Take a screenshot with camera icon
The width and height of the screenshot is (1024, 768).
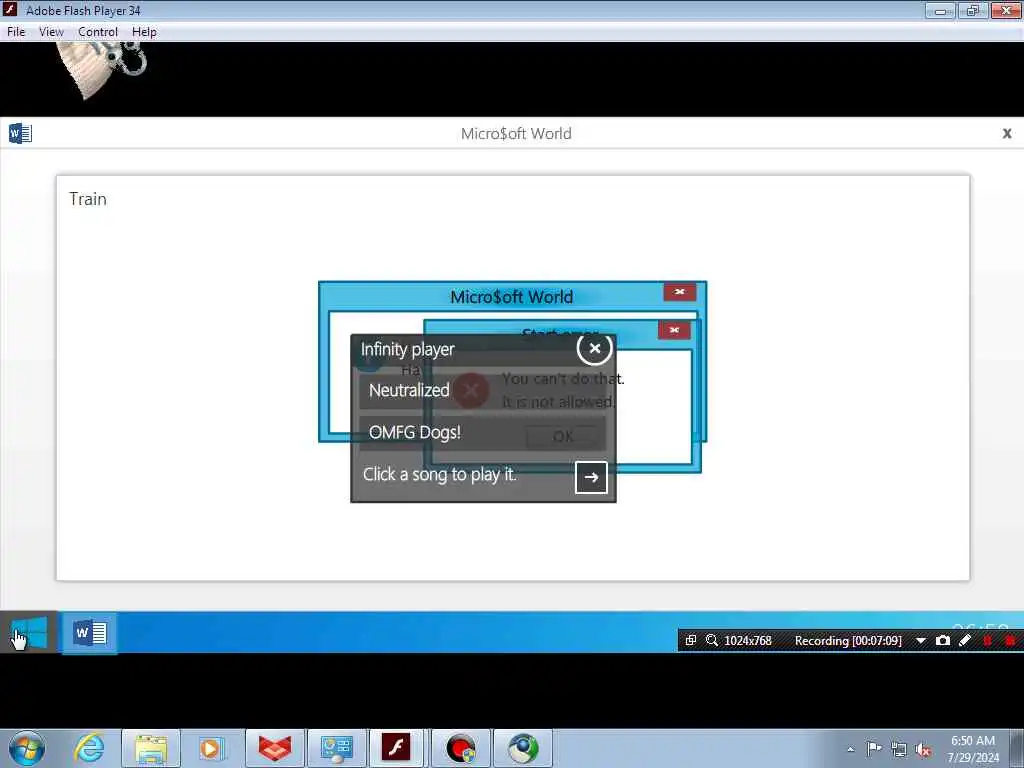pos(942,641)
